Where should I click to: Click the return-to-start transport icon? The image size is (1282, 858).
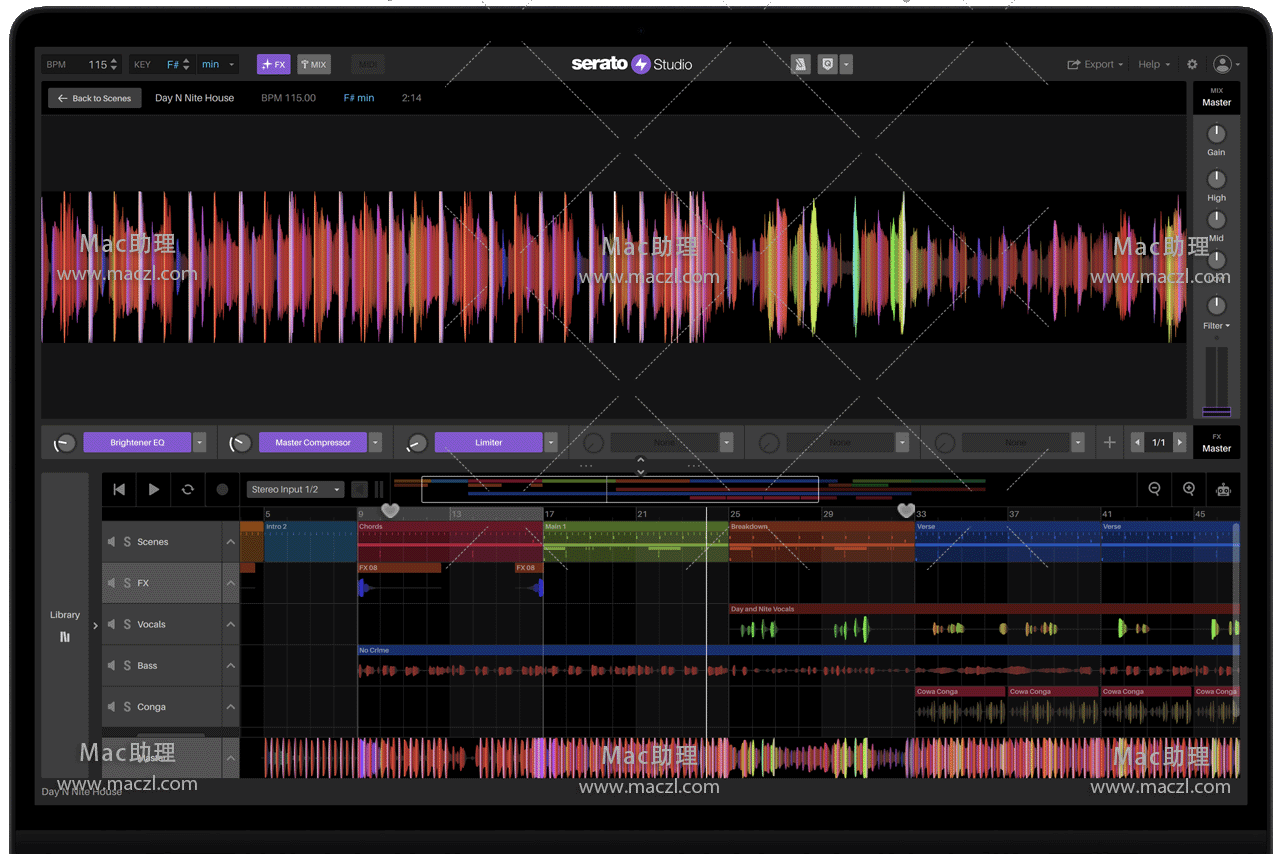tap(119, 490)
